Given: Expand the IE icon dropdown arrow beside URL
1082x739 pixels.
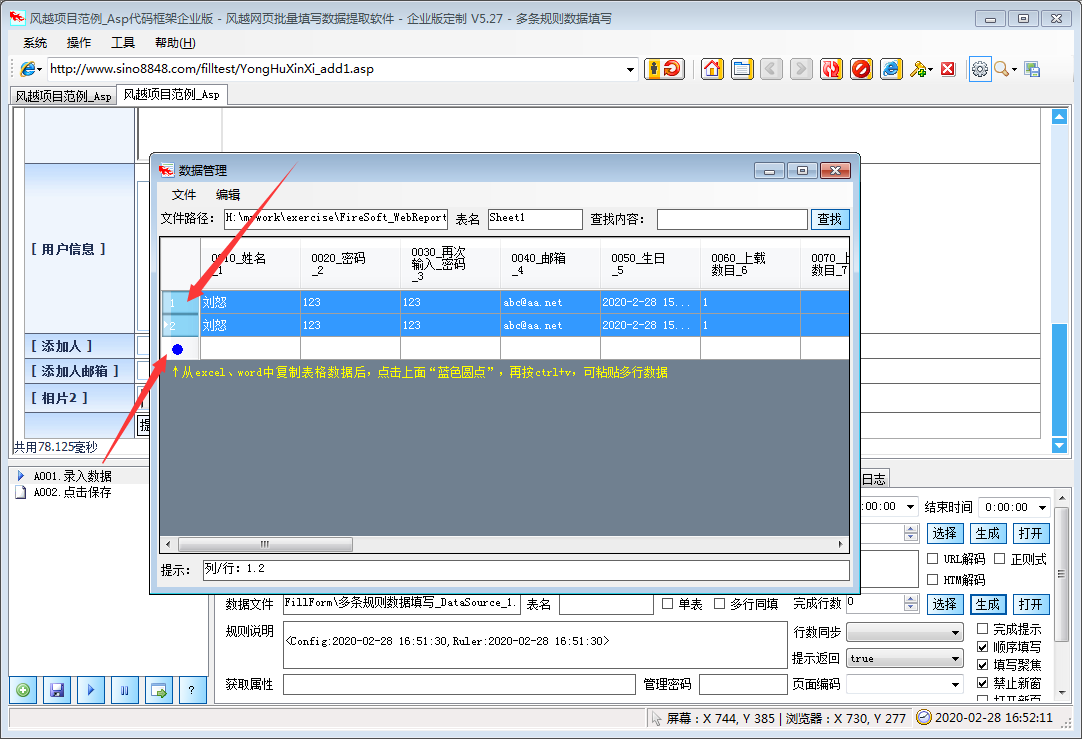Looking at the screenshot, I should 39,70.
